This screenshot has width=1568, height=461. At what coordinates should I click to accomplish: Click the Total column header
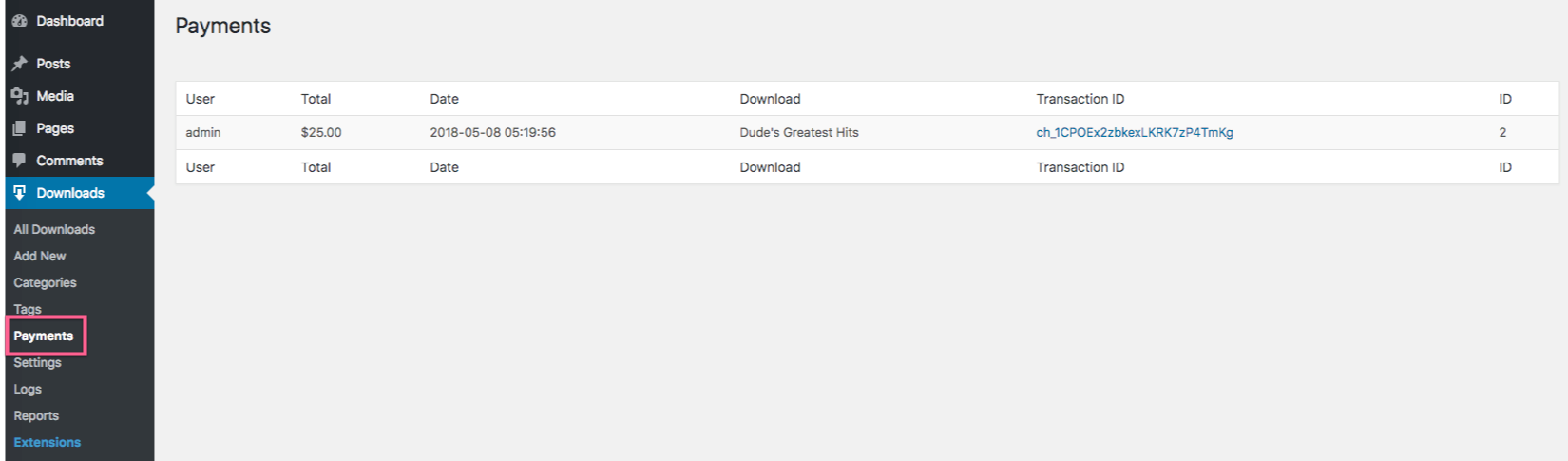click(316, 99)
